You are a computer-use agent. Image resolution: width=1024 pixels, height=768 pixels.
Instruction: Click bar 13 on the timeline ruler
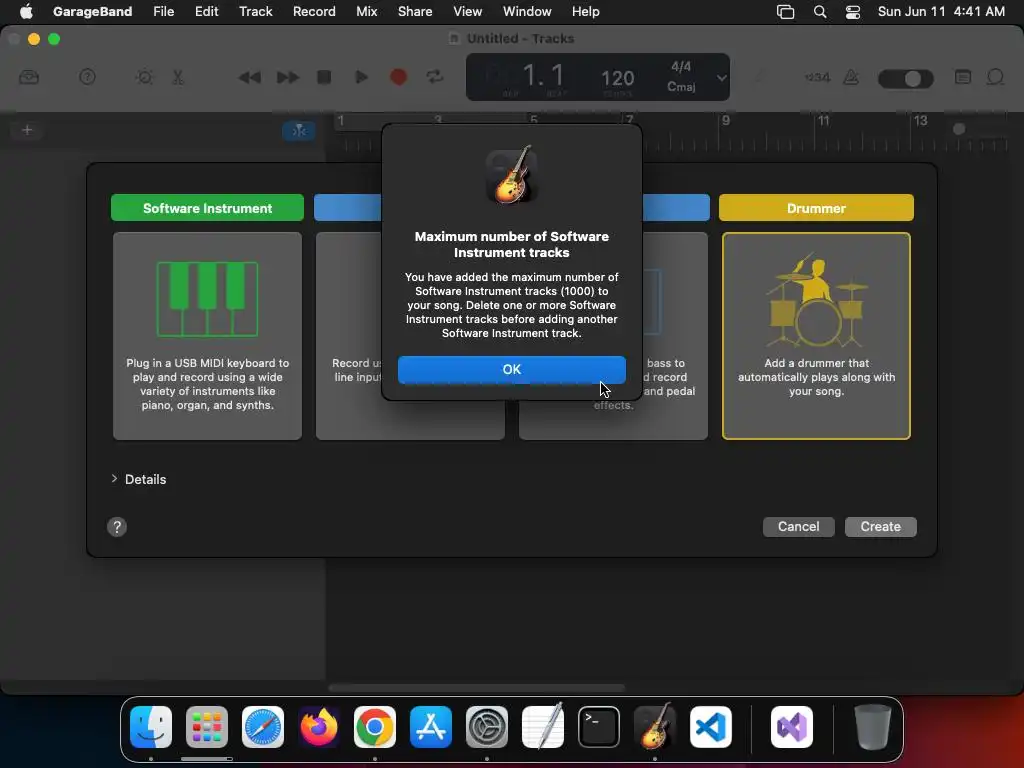(x=920, y=120)
